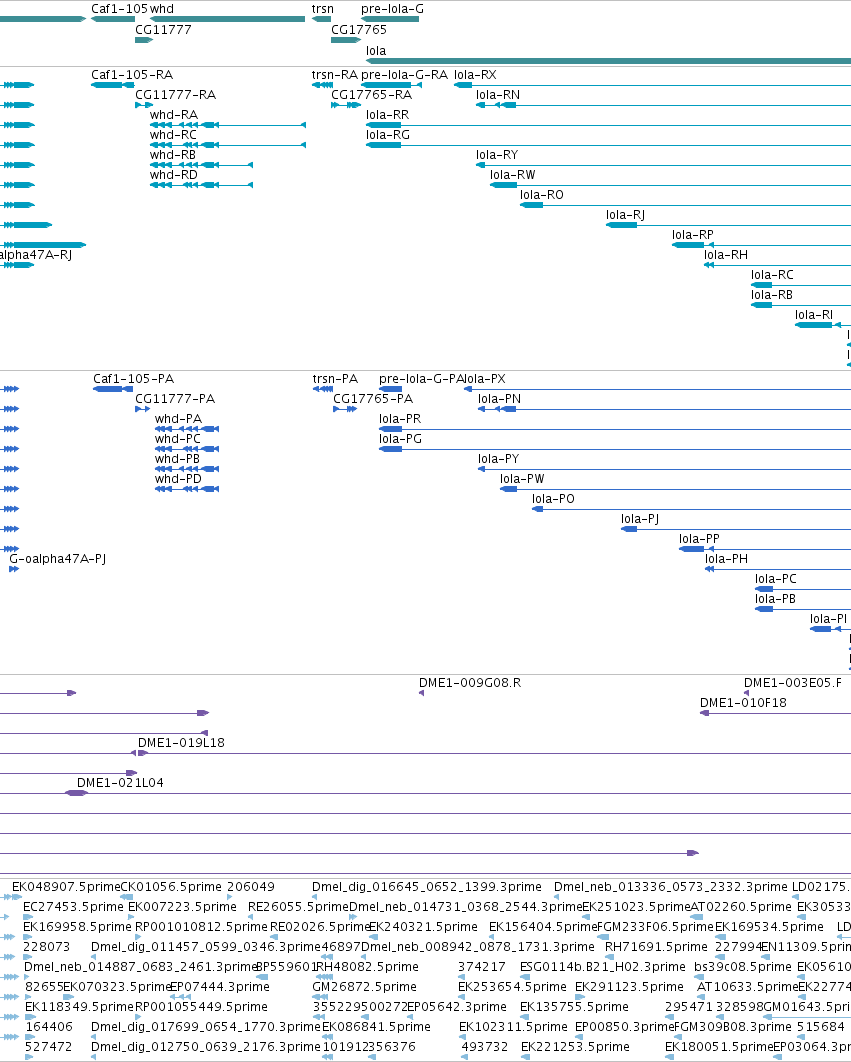Click the trsn gene label
Image resolution: width=851 pixels, height=1062 pixels.
323,9
